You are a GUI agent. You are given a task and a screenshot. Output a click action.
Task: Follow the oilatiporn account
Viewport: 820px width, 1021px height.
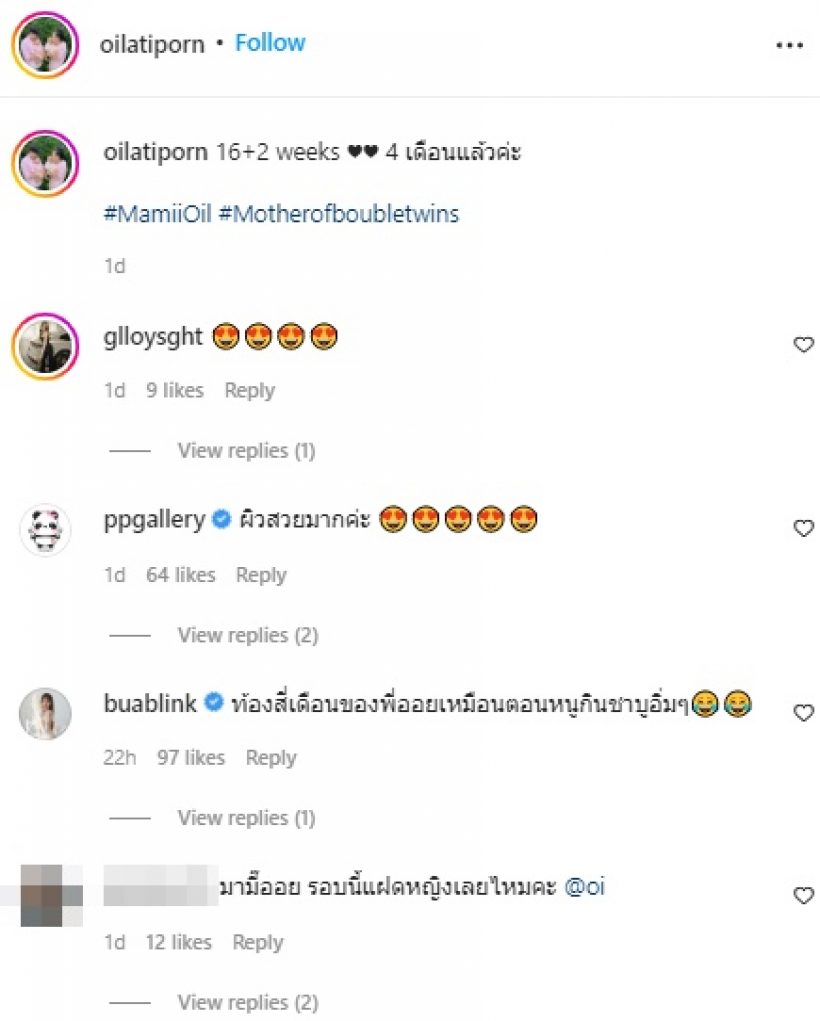pyautogui.click(x=270, y=43)
